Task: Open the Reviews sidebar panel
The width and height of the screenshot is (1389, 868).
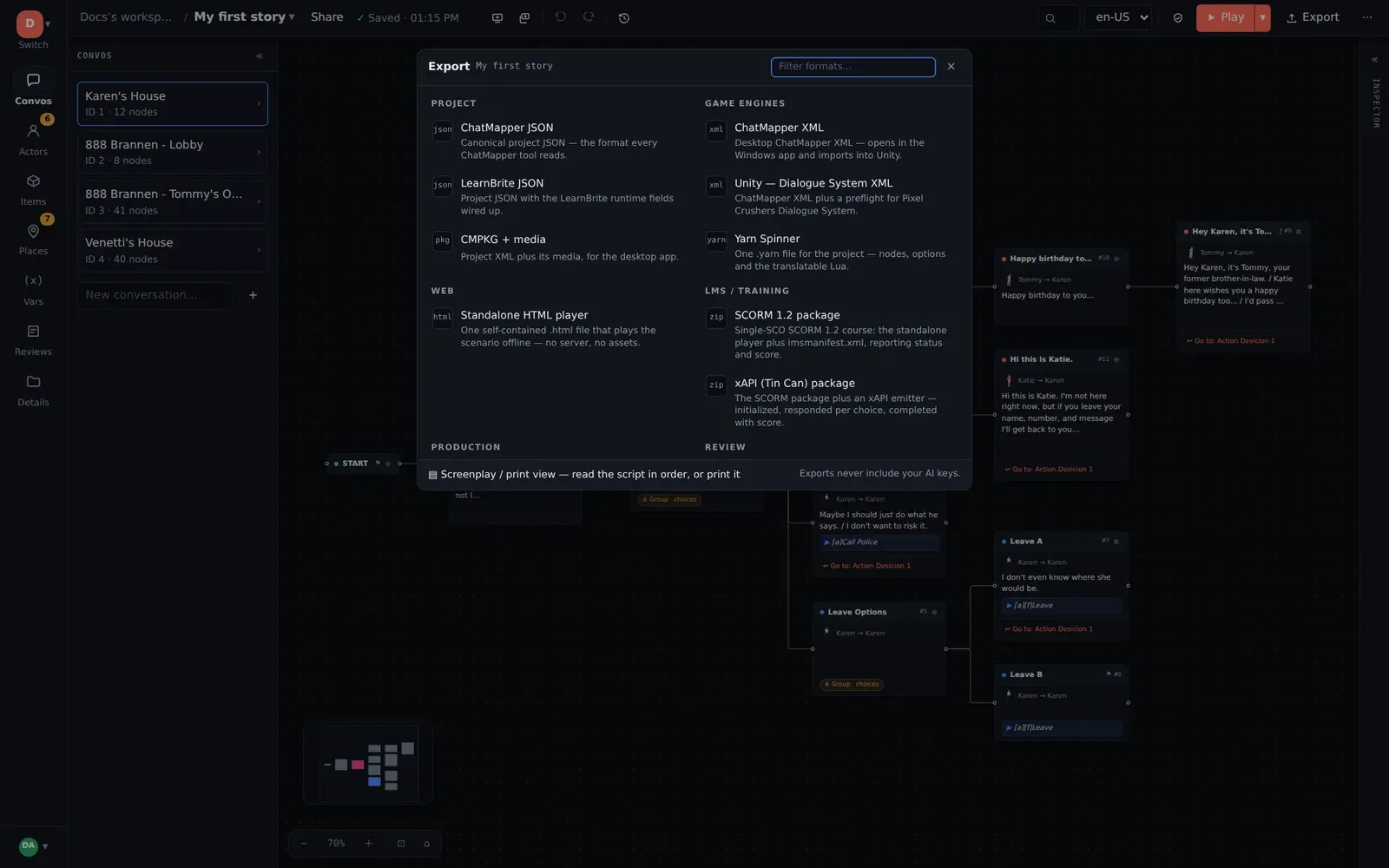Action: [x=33, y=339]
